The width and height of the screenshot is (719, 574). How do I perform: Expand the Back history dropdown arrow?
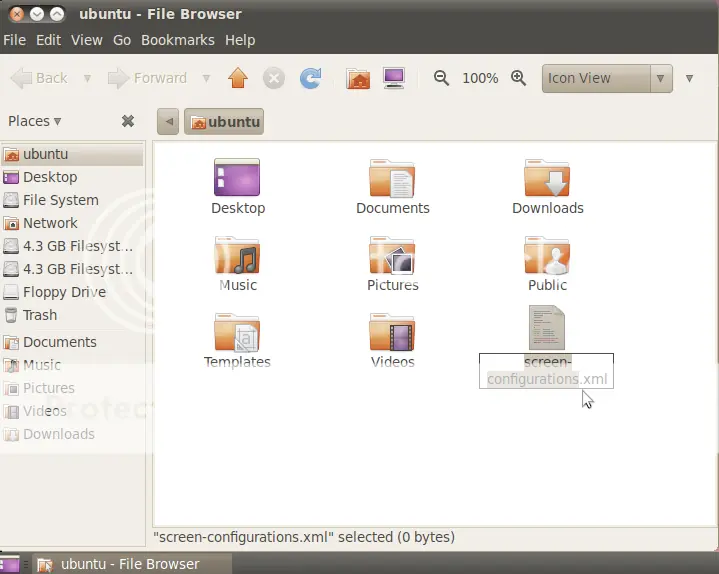click(87, 78)
